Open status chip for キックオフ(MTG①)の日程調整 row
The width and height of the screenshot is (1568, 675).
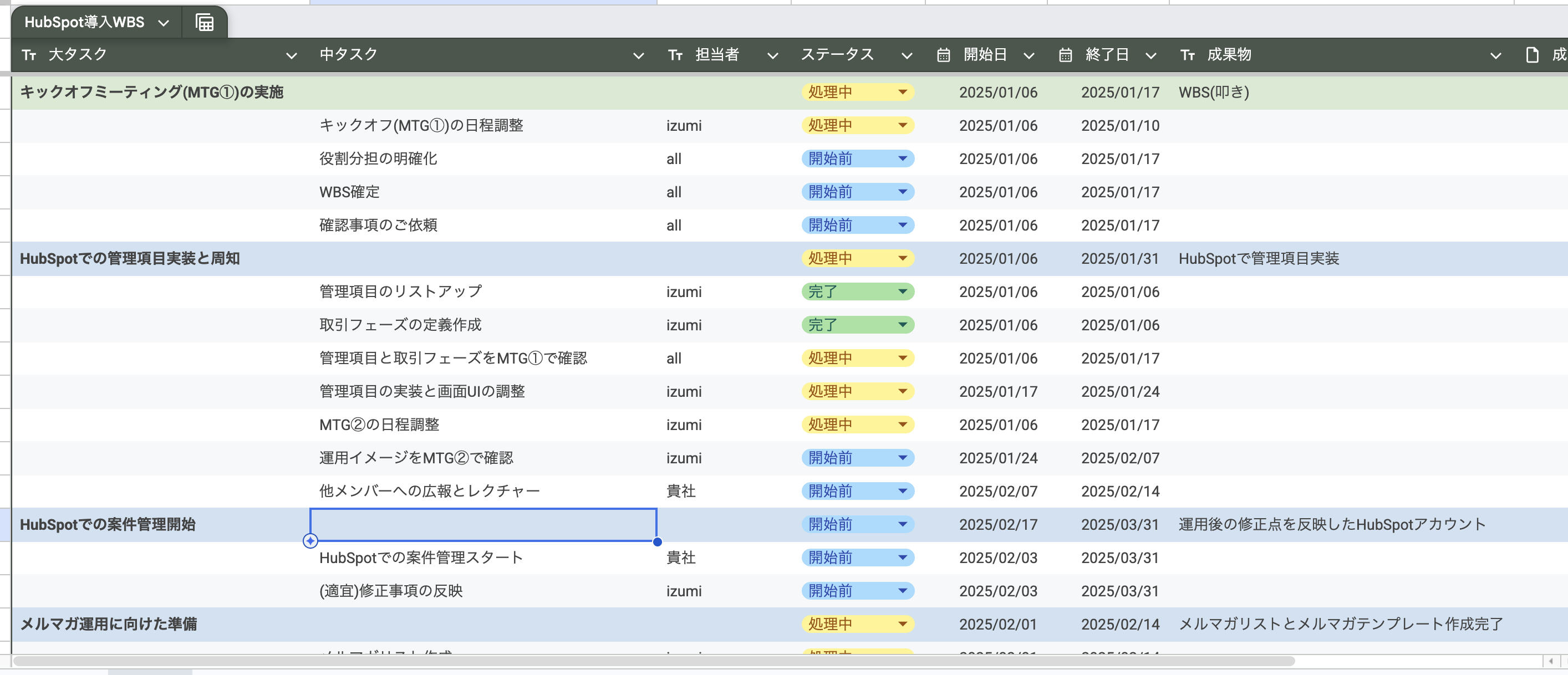click(858, 125)
